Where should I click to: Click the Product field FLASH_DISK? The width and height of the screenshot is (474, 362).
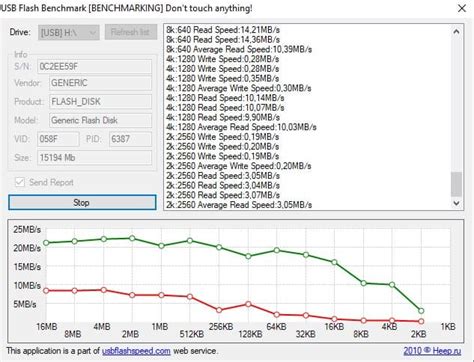pyautogui.click(x=100, y=101)
